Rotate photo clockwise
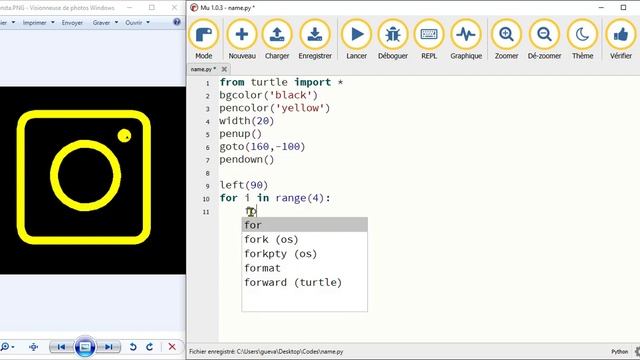The width and height of the screenshot is (640, 360). tap(149, 347)
